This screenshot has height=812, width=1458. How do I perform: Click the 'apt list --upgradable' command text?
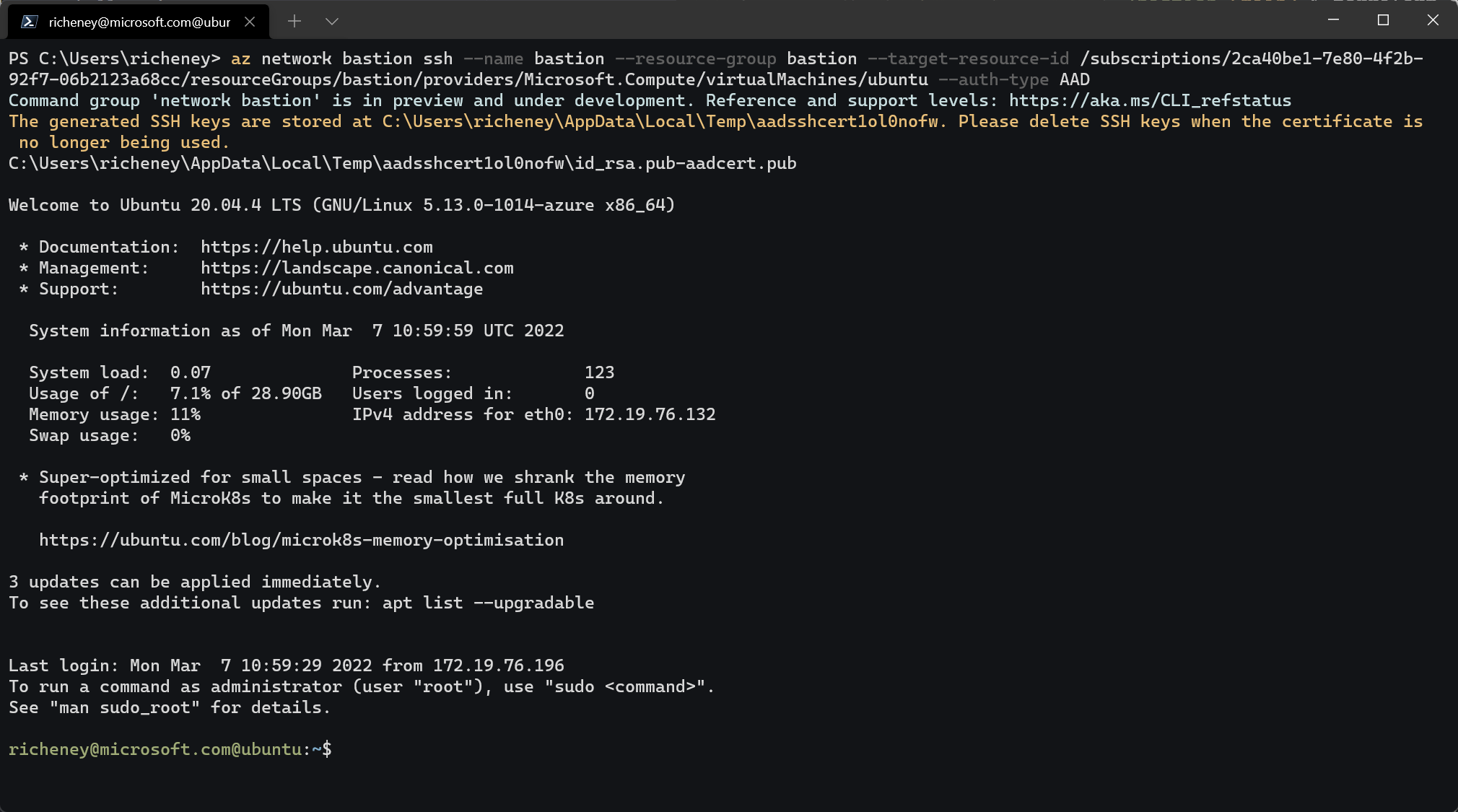[x=488, y=603]
